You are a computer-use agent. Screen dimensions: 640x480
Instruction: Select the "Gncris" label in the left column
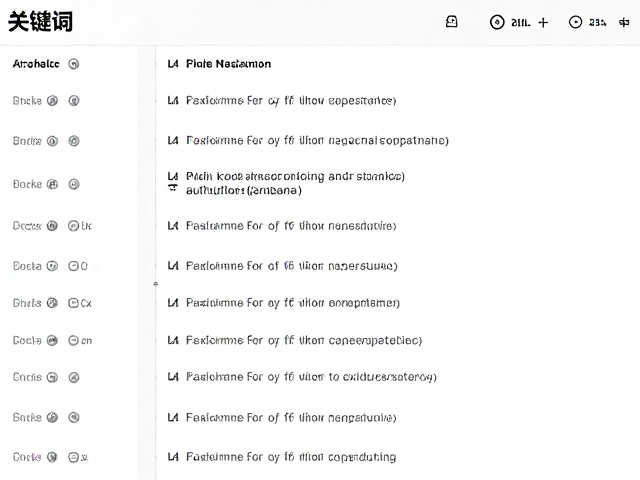[27, 377]
